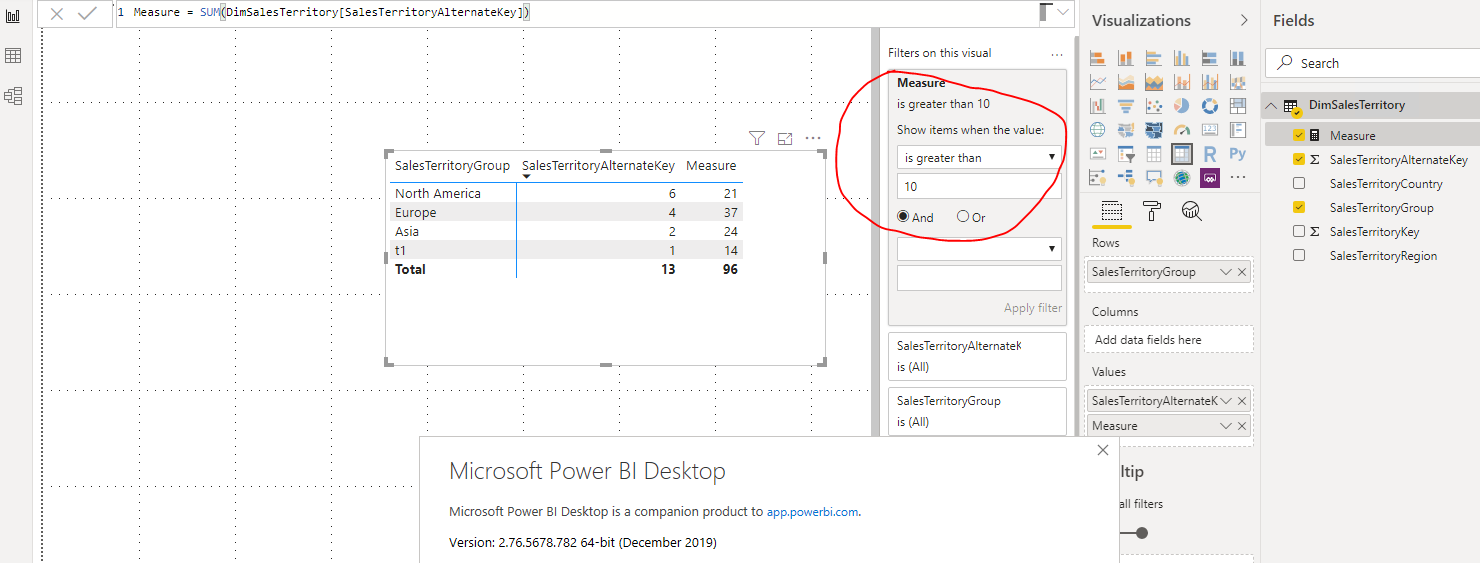Open more visuals ellipsis in Visualizations

coord(1238,178)
